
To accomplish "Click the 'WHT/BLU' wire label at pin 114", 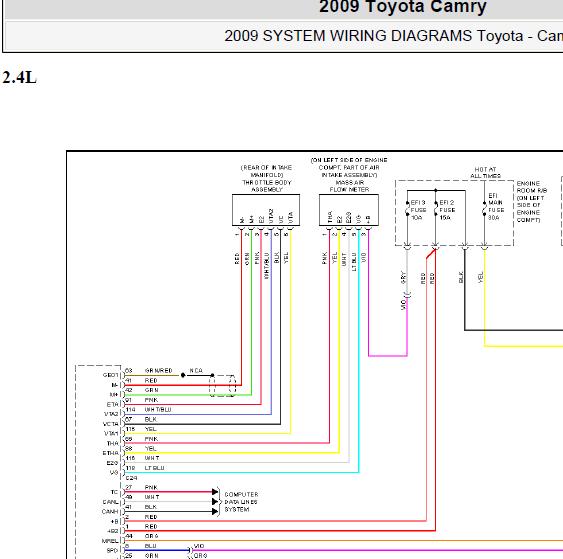I will (158, 410).
